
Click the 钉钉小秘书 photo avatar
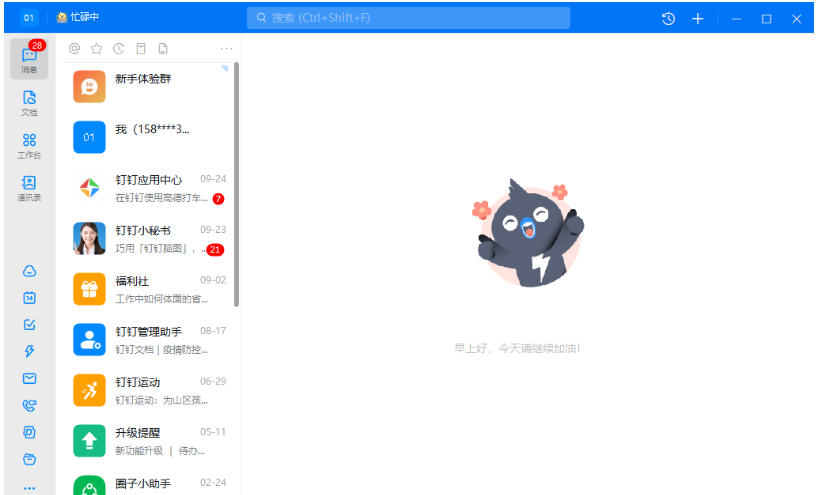[x=89, y=238]
